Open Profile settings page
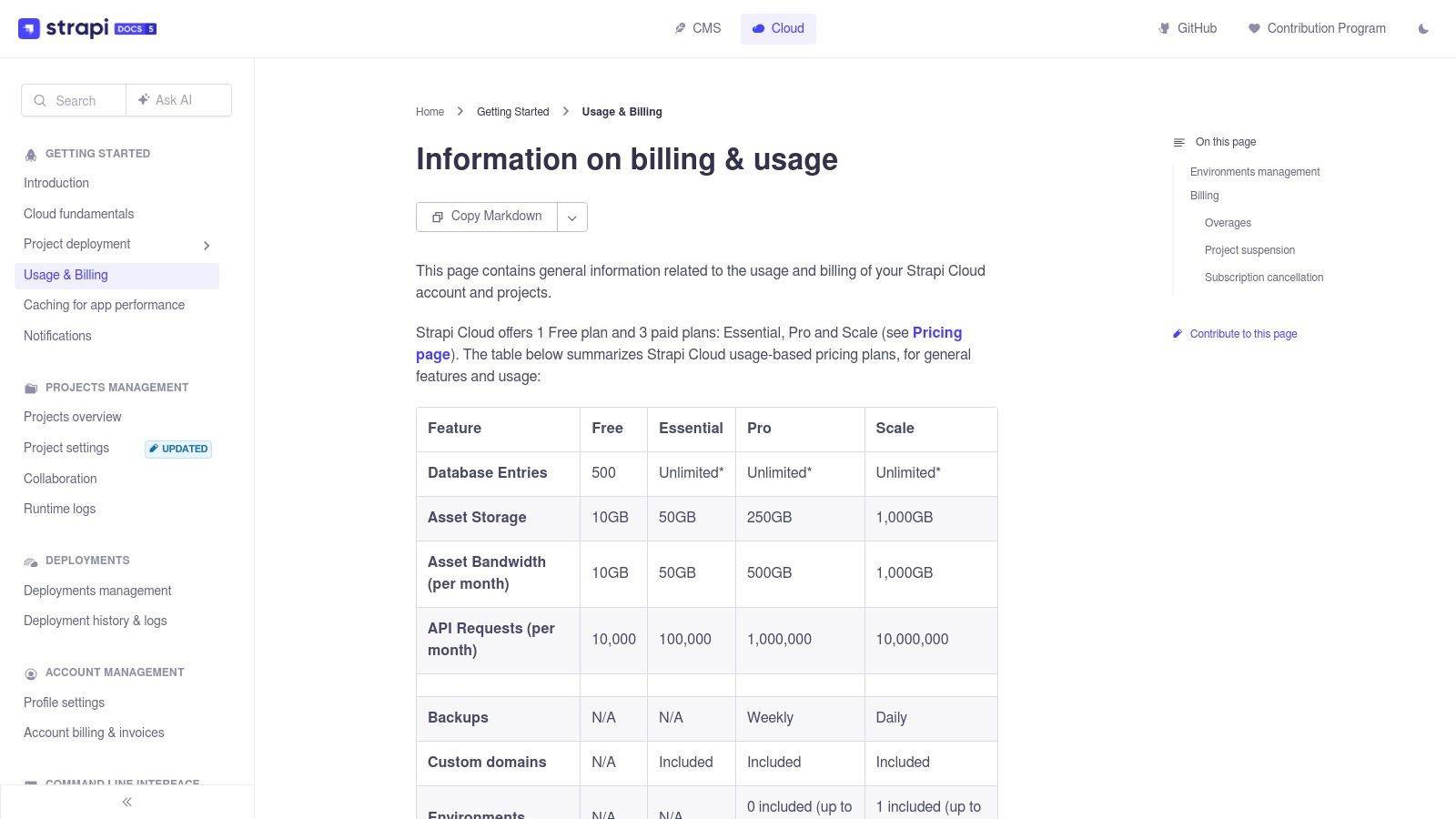 64,703
